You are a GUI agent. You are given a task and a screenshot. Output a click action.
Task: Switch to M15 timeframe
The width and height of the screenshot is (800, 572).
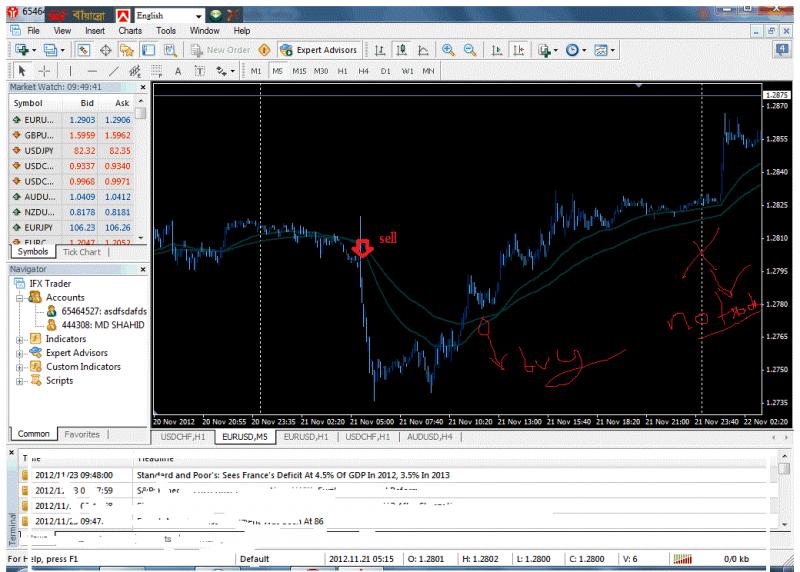[x=299, y=71]
